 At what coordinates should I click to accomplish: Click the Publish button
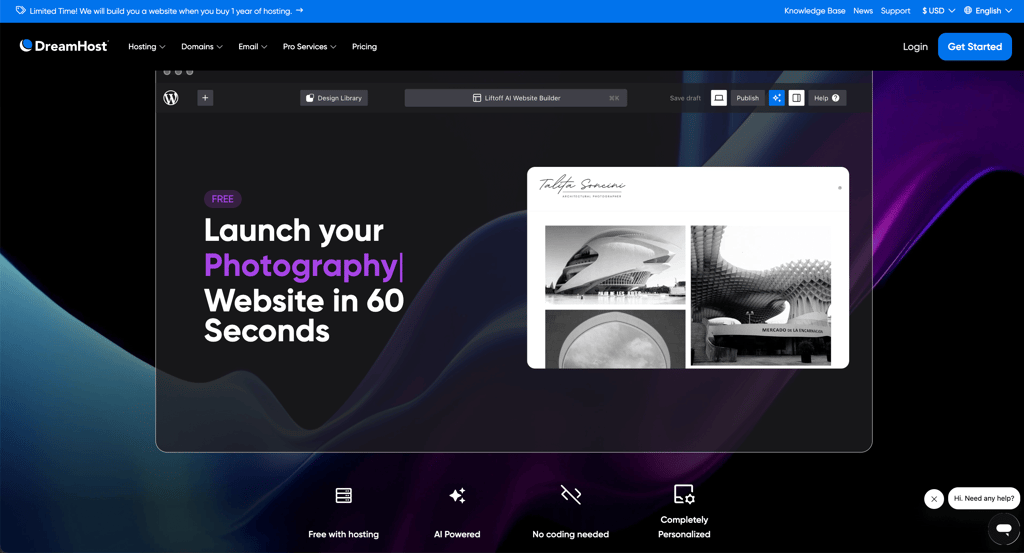[748, 98]
